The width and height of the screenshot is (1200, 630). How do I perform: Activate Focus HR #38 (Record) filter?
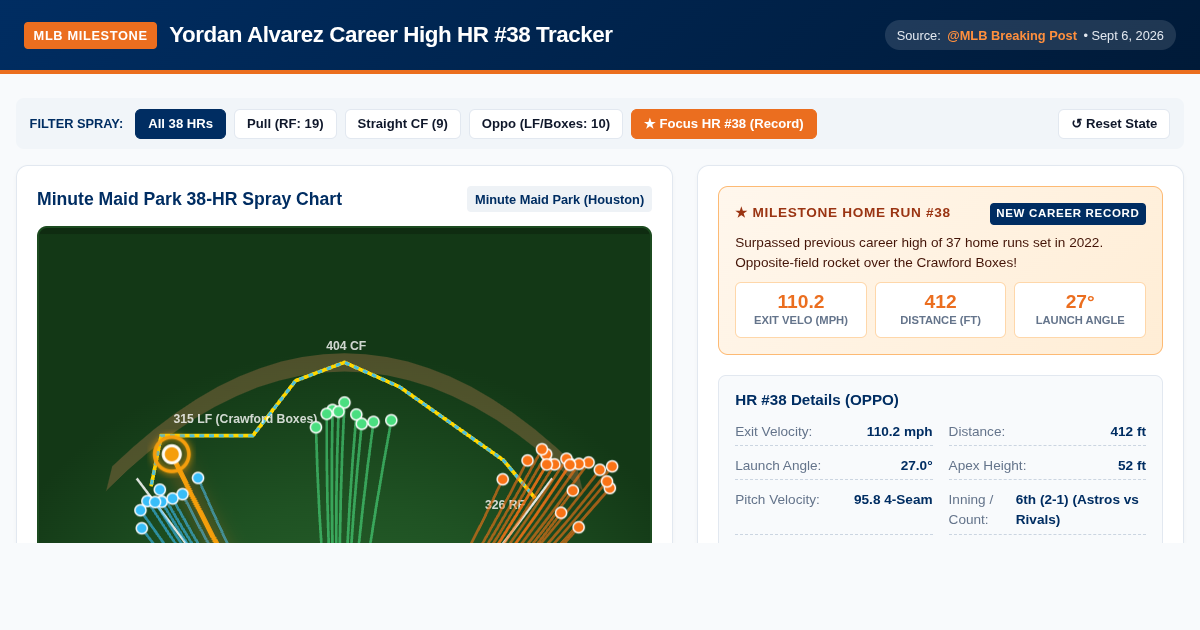click(724, 124)
